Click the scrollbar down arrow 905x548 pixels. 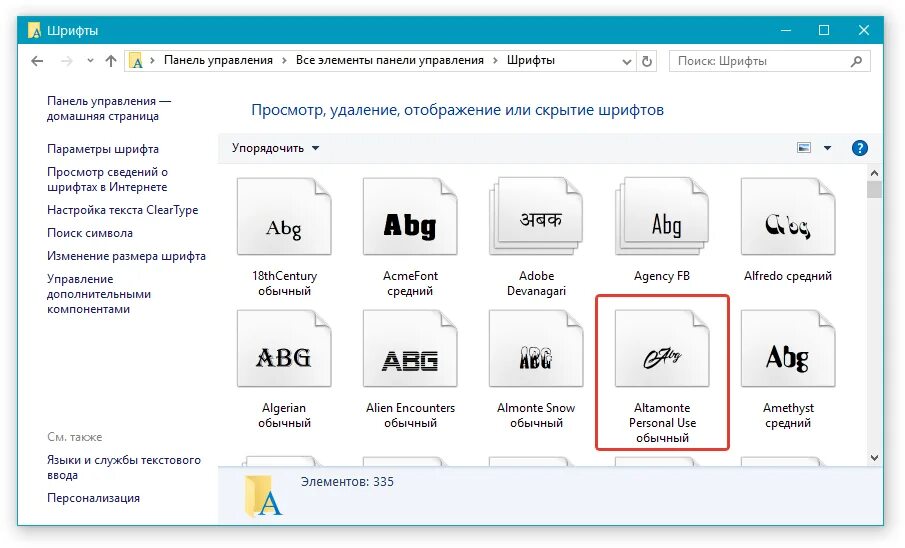click(874, 457)
